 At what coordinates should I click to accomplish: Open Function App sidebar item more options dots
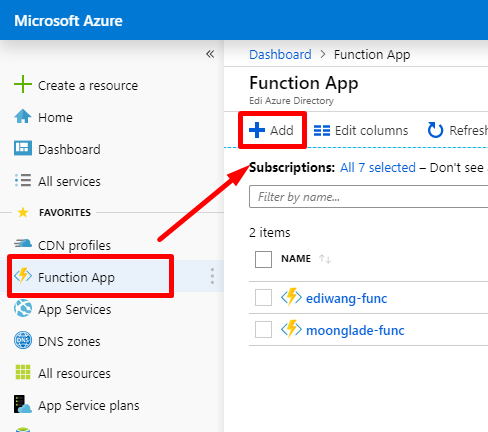click(x=212, y=276)
